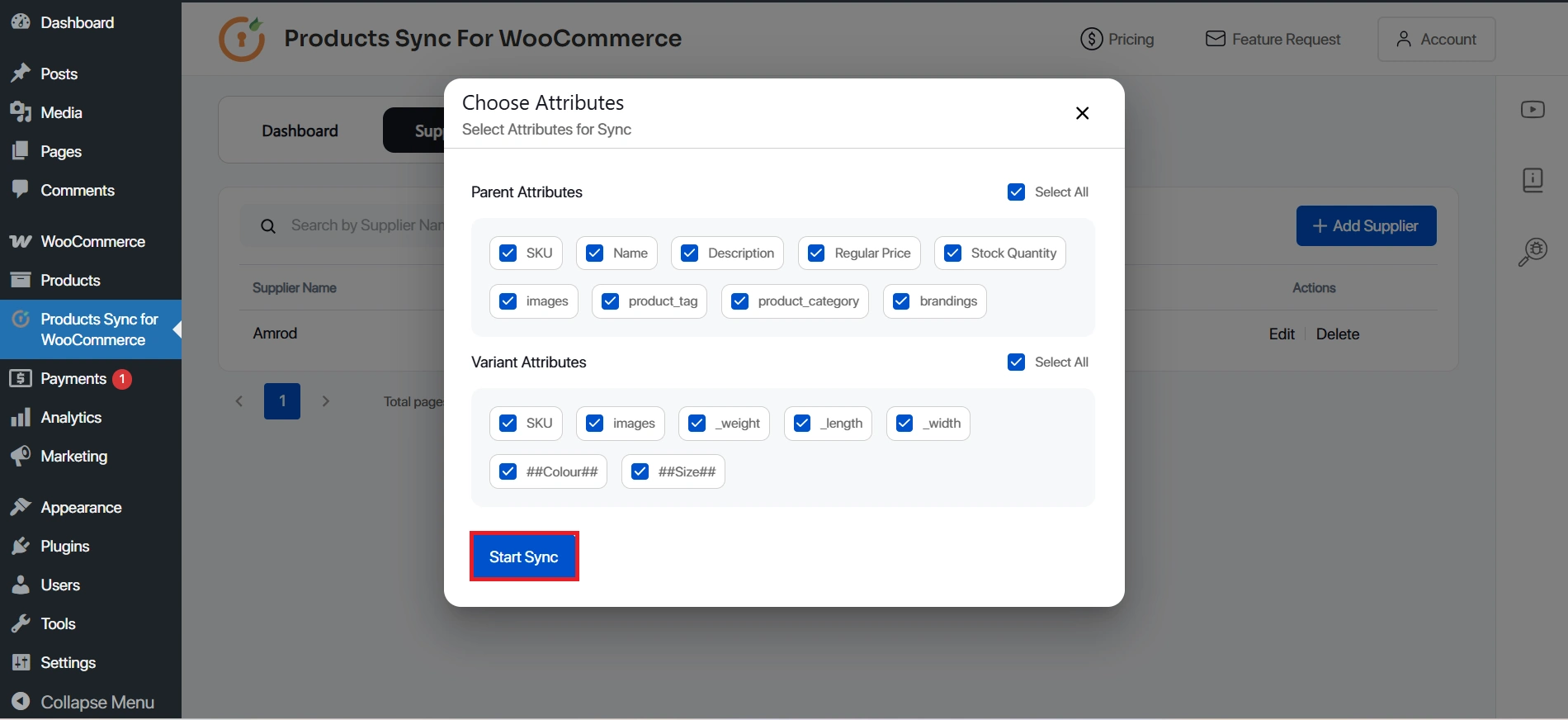
Task: Toggle the brandings checkbox
Action: click(901, 301)
